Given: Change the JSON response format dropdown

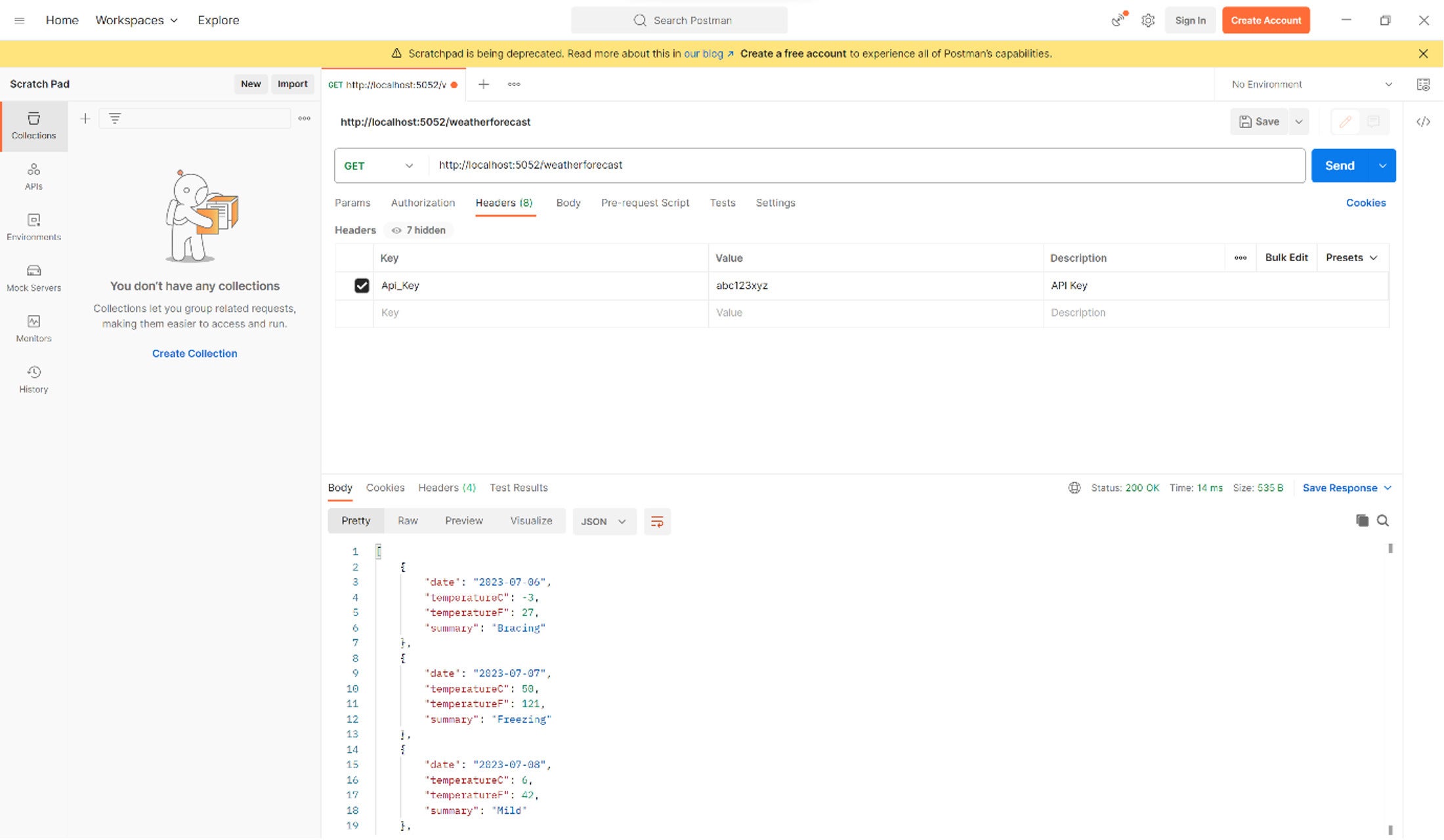Looking at the screenshot, I should pyautogui.click(x=604, y=522).
